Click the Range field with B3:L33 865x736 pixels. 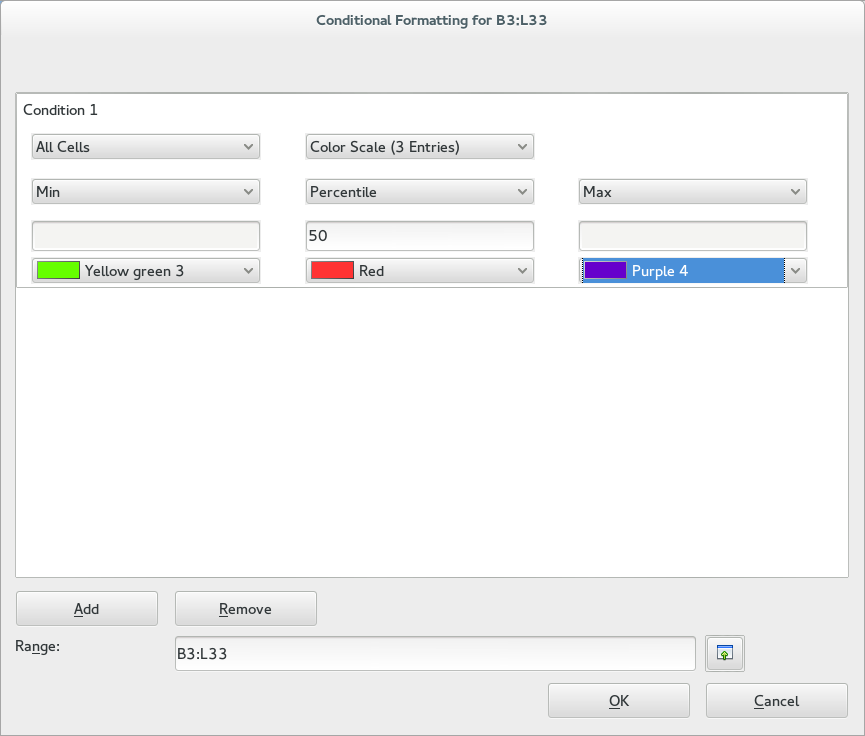click(435, 653)
